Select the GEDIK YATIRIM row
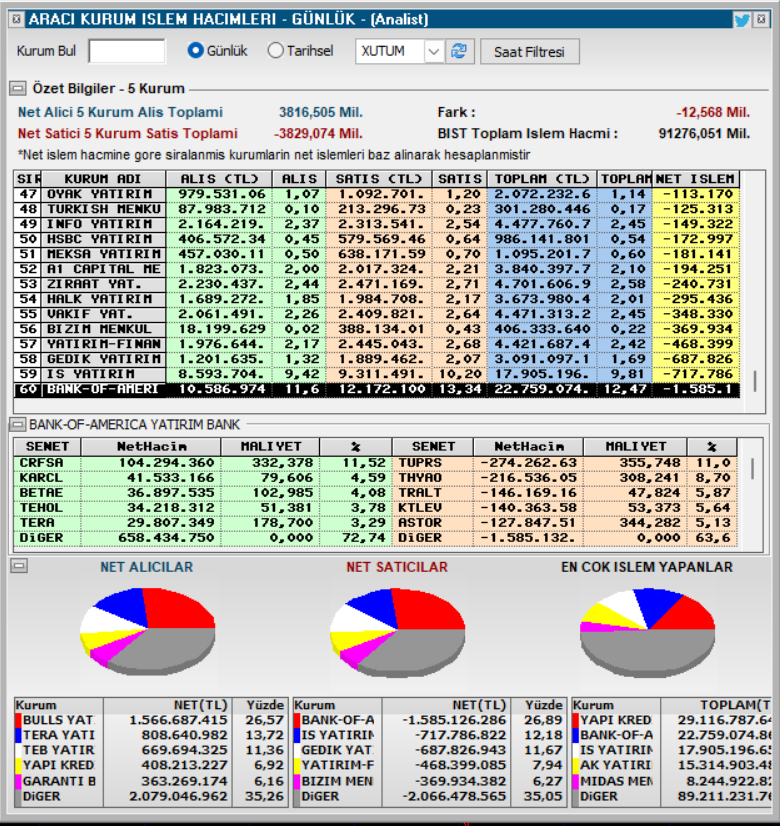The height and width of the screenshot is (826, 780). point(377,359)
